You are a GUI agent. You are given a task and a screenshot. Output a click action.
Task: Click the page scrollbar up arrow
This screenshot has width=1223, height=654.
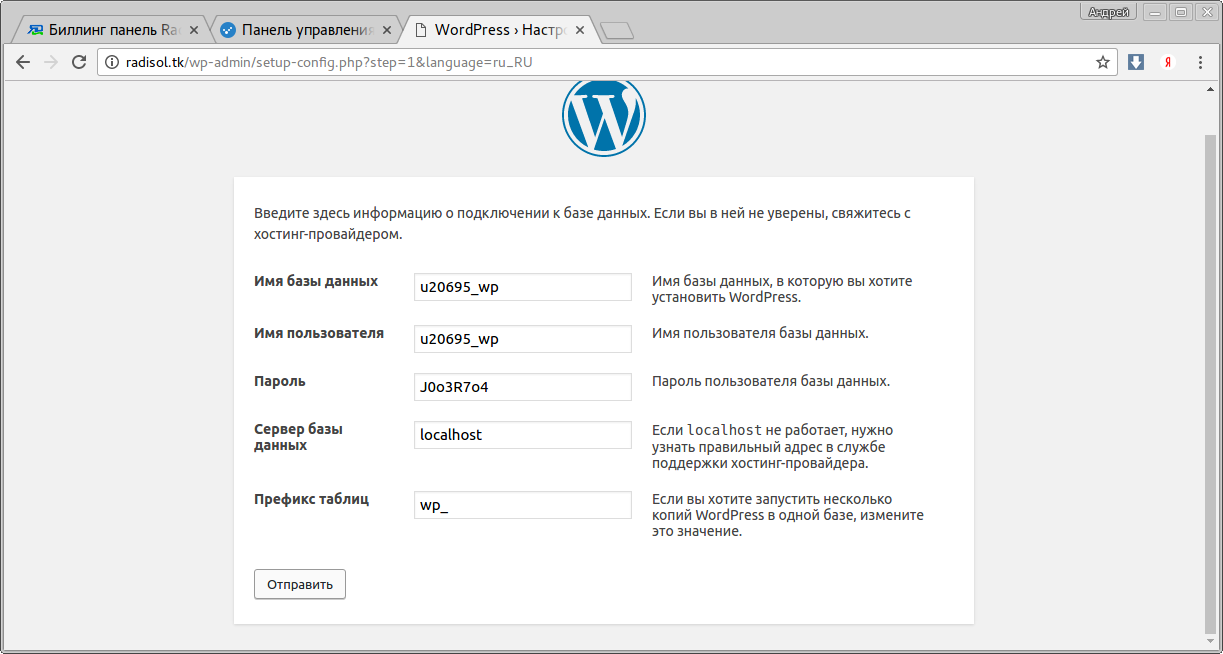tap(1210, 90)
